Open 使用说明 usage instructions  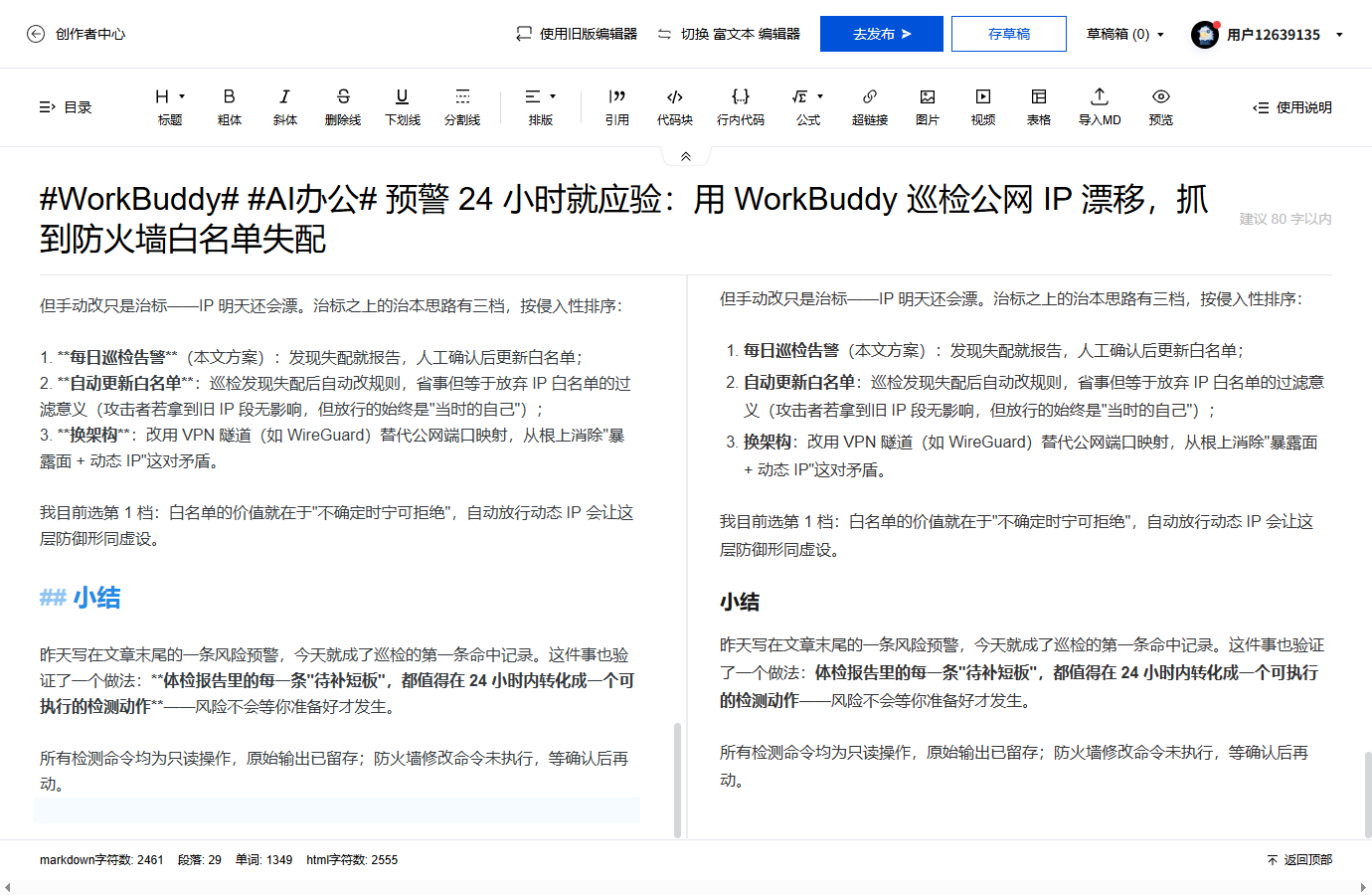click(x=1292, y=107)
